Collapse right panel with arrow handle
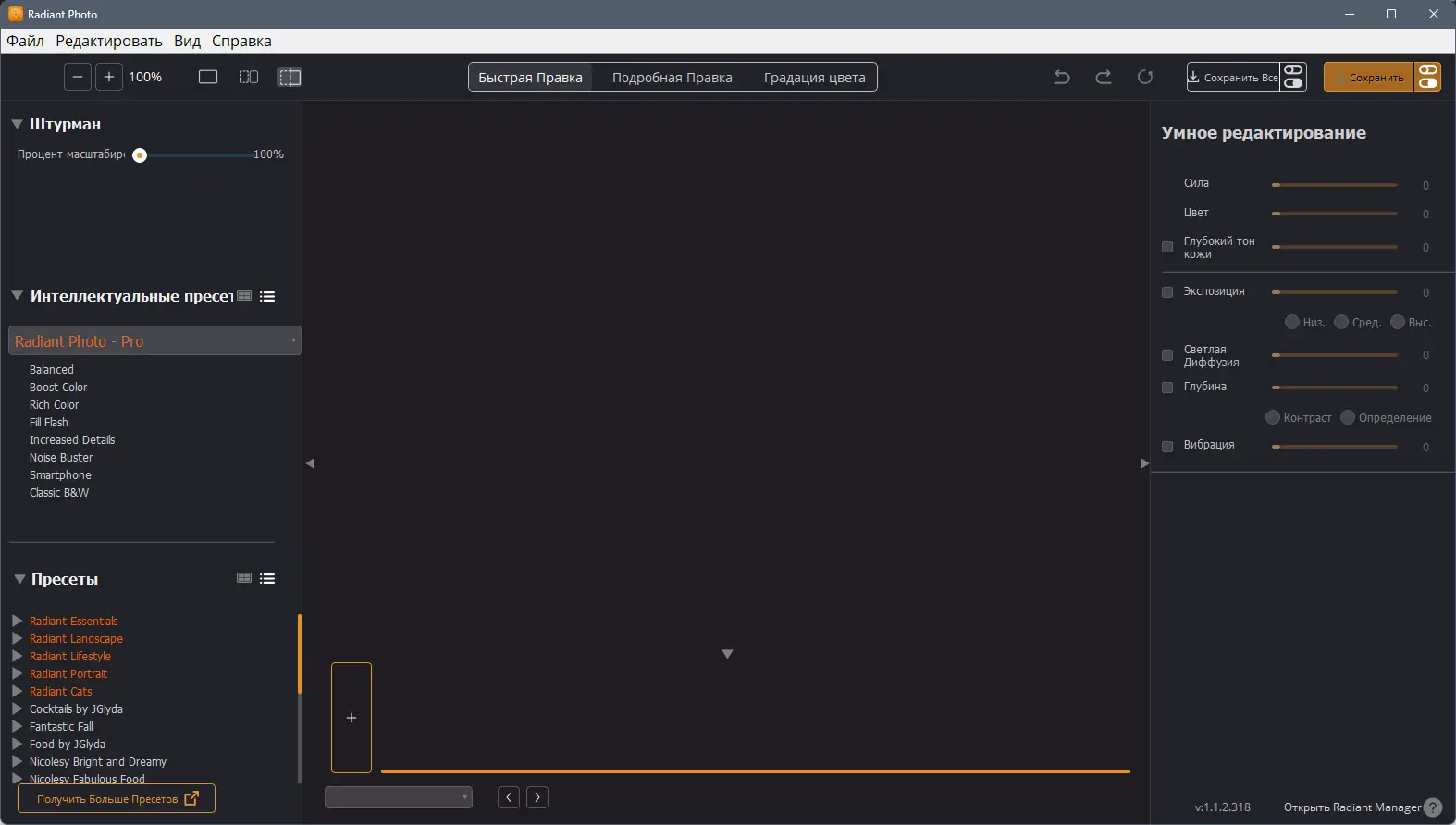 coord(1144,463)
